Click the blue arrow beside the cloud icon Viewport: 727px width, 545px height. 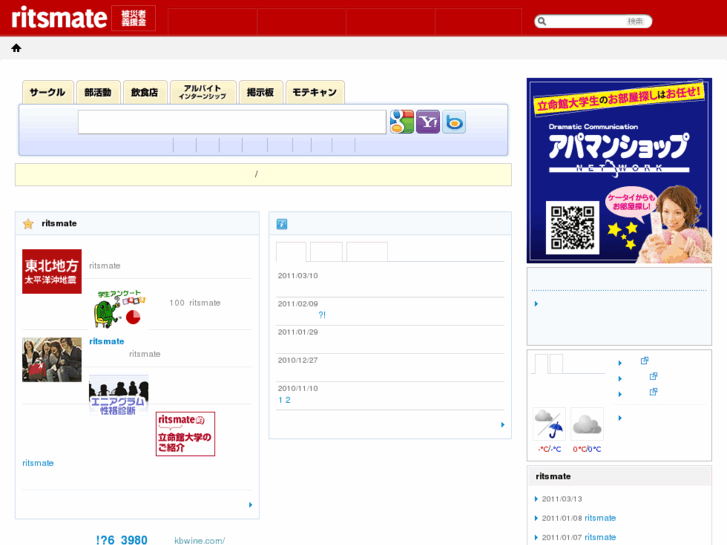click(620, 418)
